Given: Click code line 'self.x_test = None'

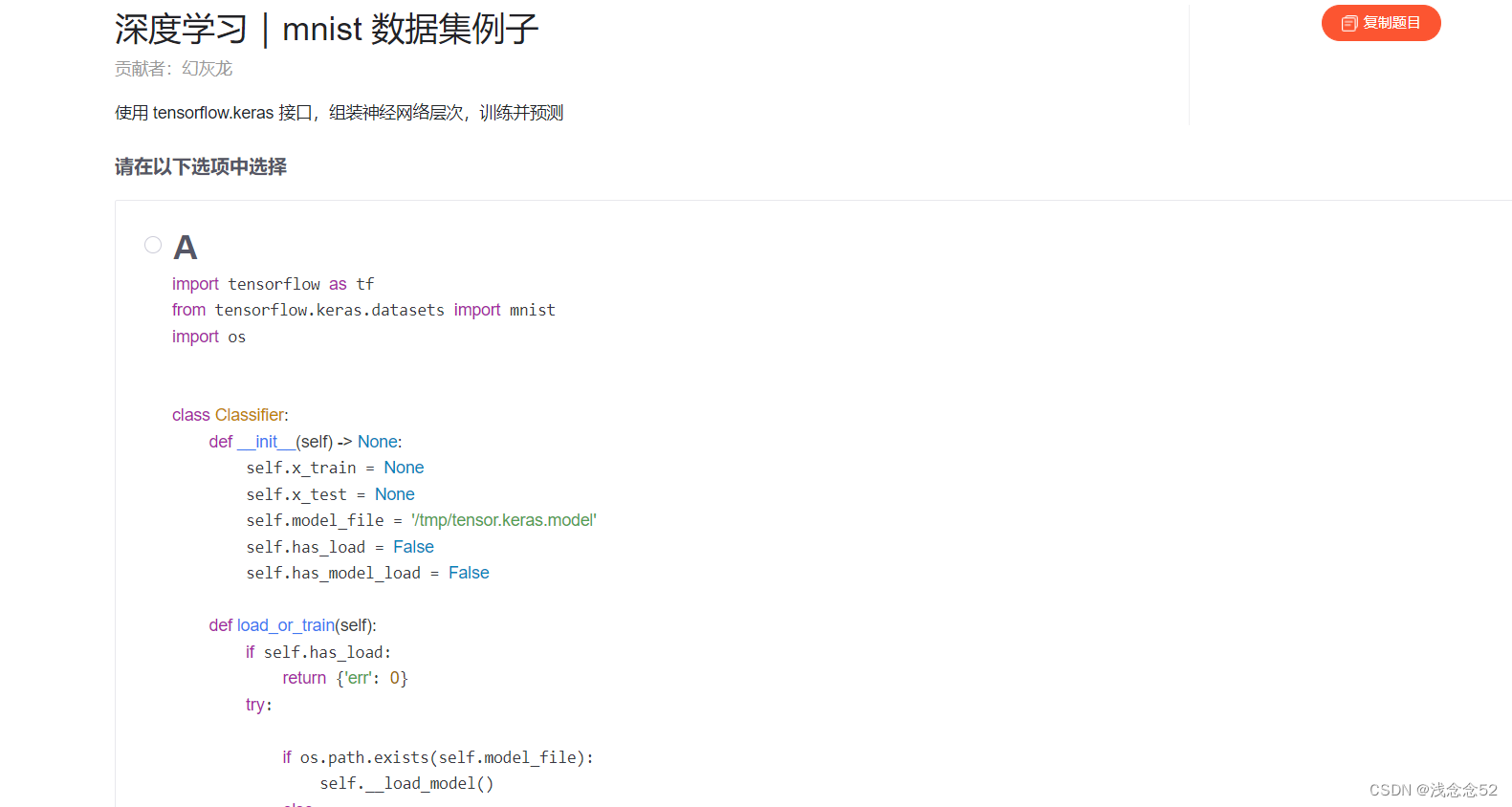Looking at the screenshot, I should tap(330, 494).
